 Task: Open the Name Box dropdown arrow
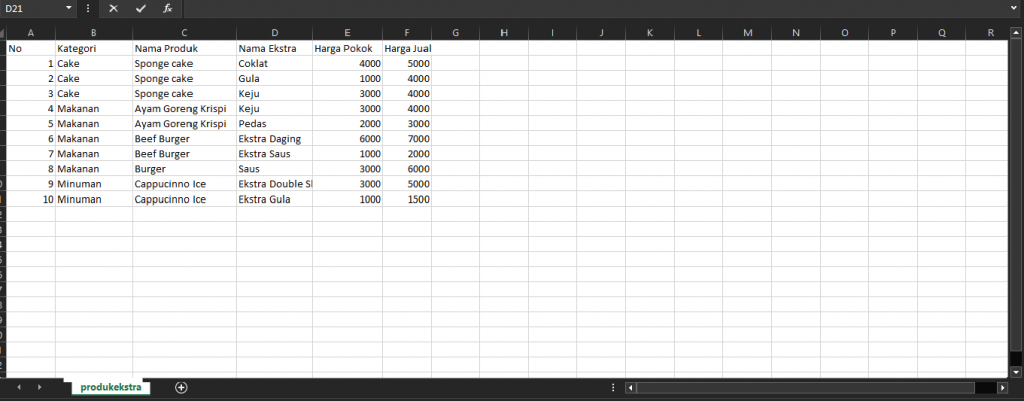68,8
